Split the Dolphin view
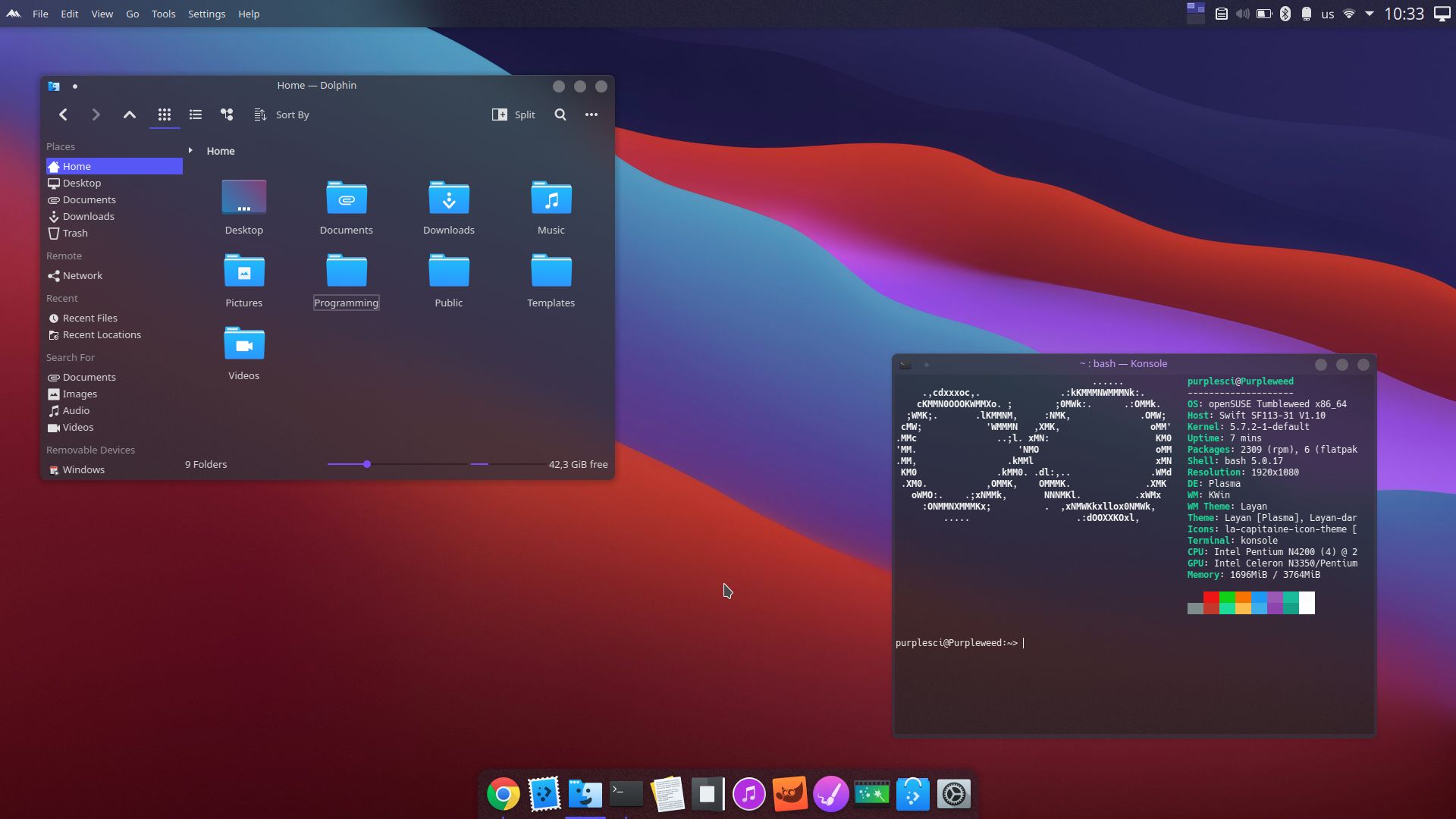 tap(513, 115)
